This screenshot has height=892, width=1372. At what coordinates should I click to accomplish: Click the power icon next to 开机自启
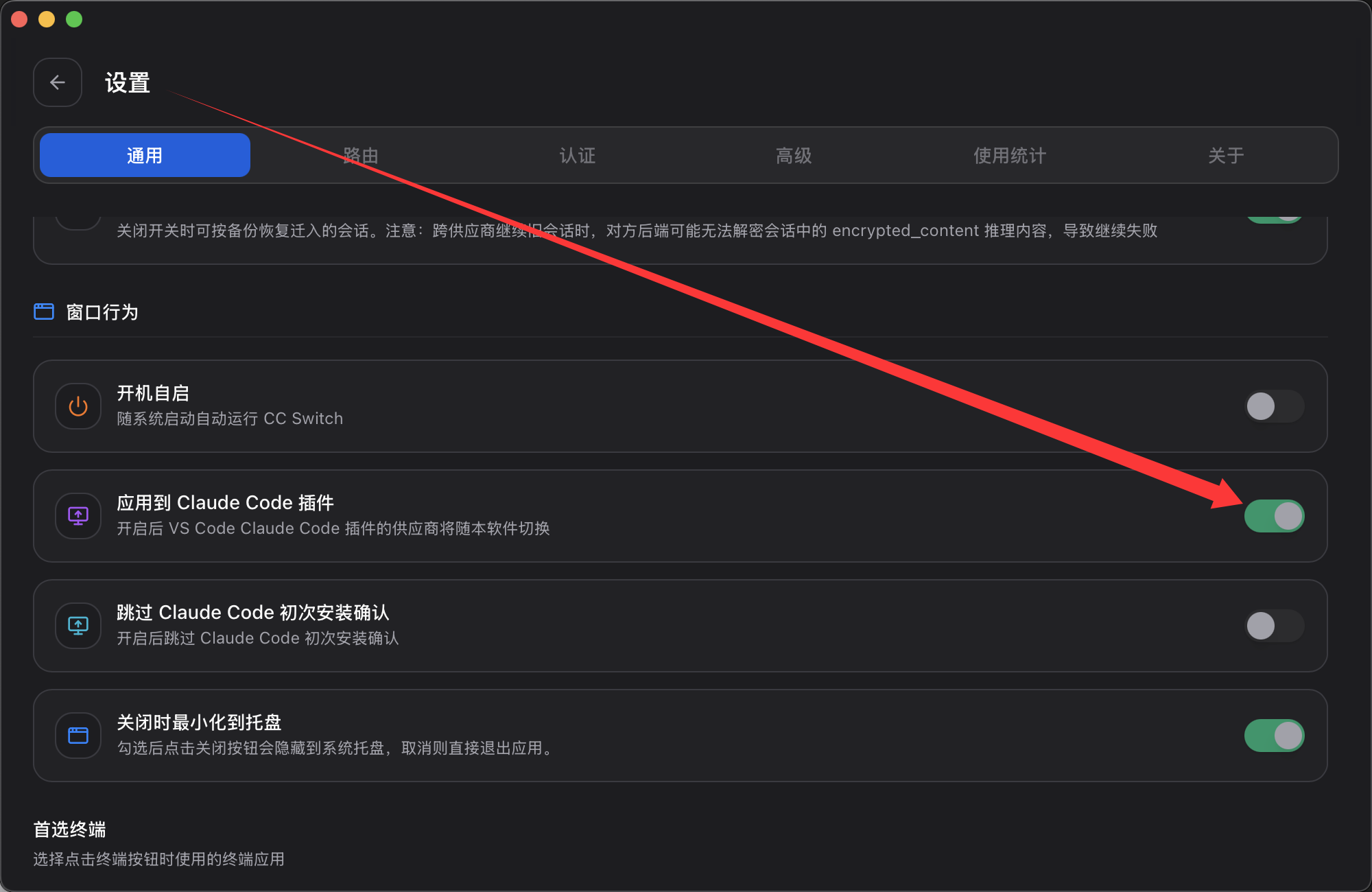[78, 406]
